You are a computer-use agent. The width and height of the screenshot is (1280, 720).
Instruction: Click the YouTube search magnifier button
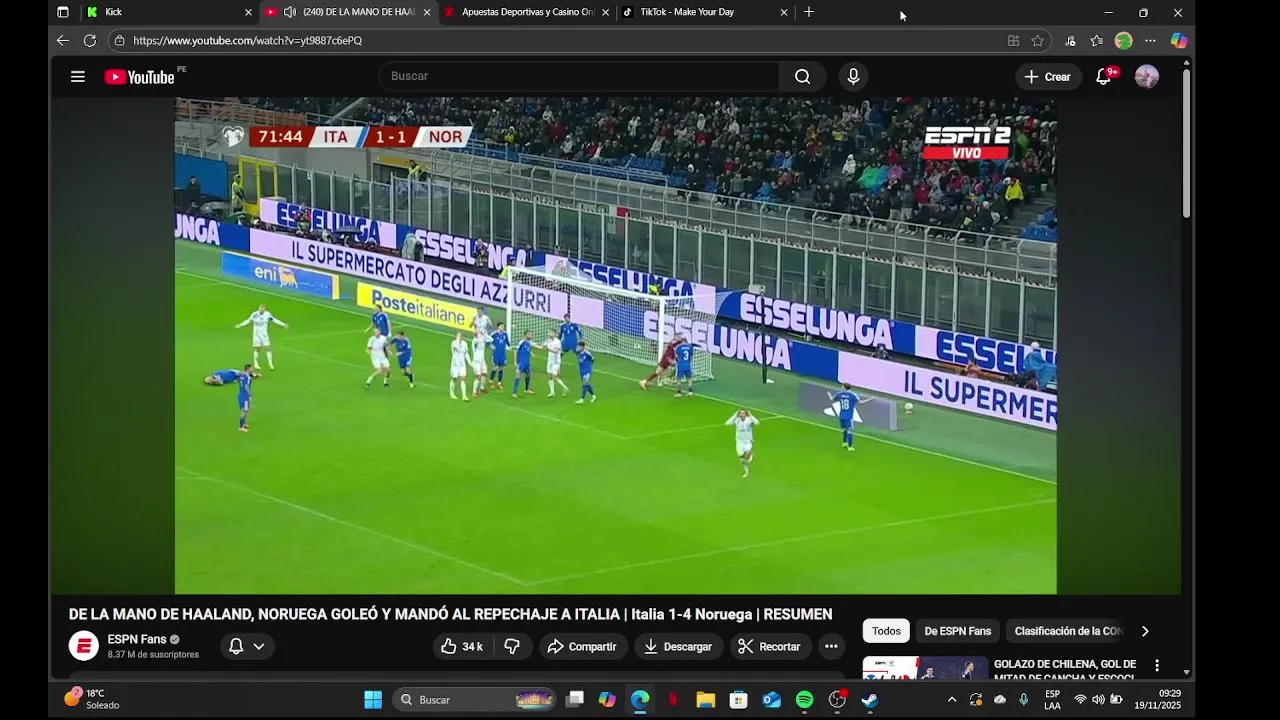click(802, 77)
